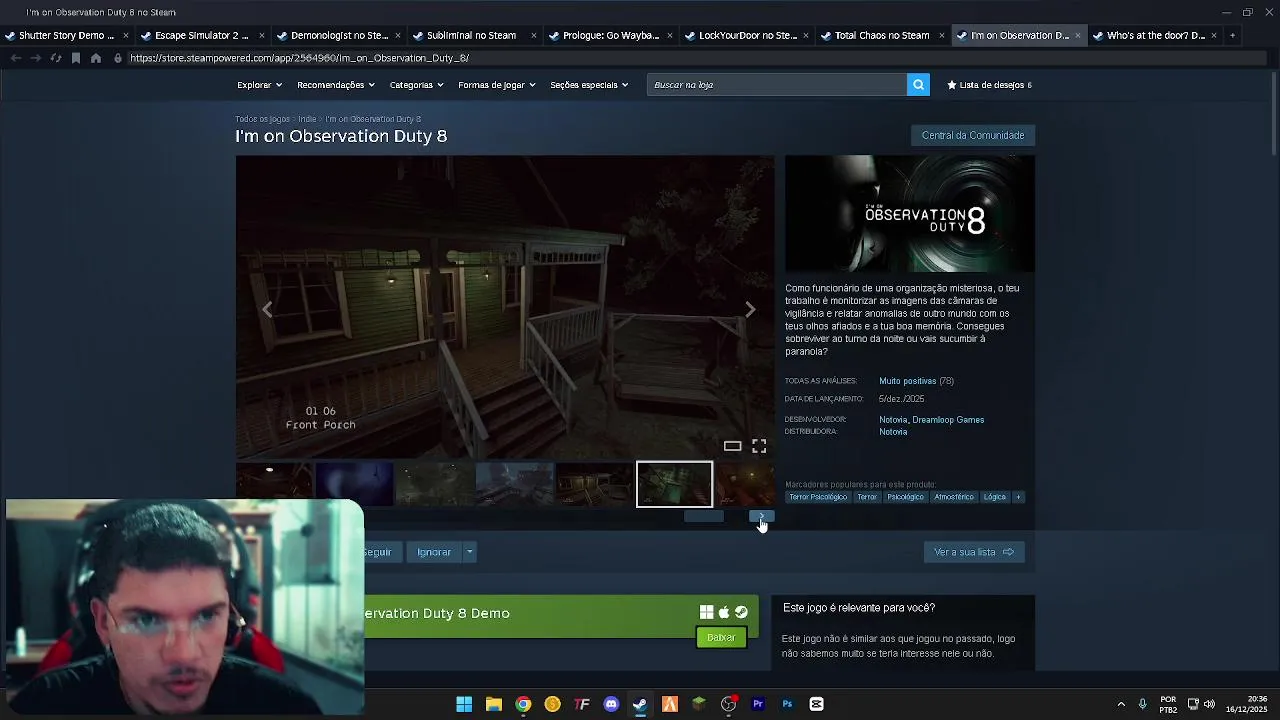Open Minecraft block icon on taskbar
This screenshot has height=720, width=1280.
699,704
